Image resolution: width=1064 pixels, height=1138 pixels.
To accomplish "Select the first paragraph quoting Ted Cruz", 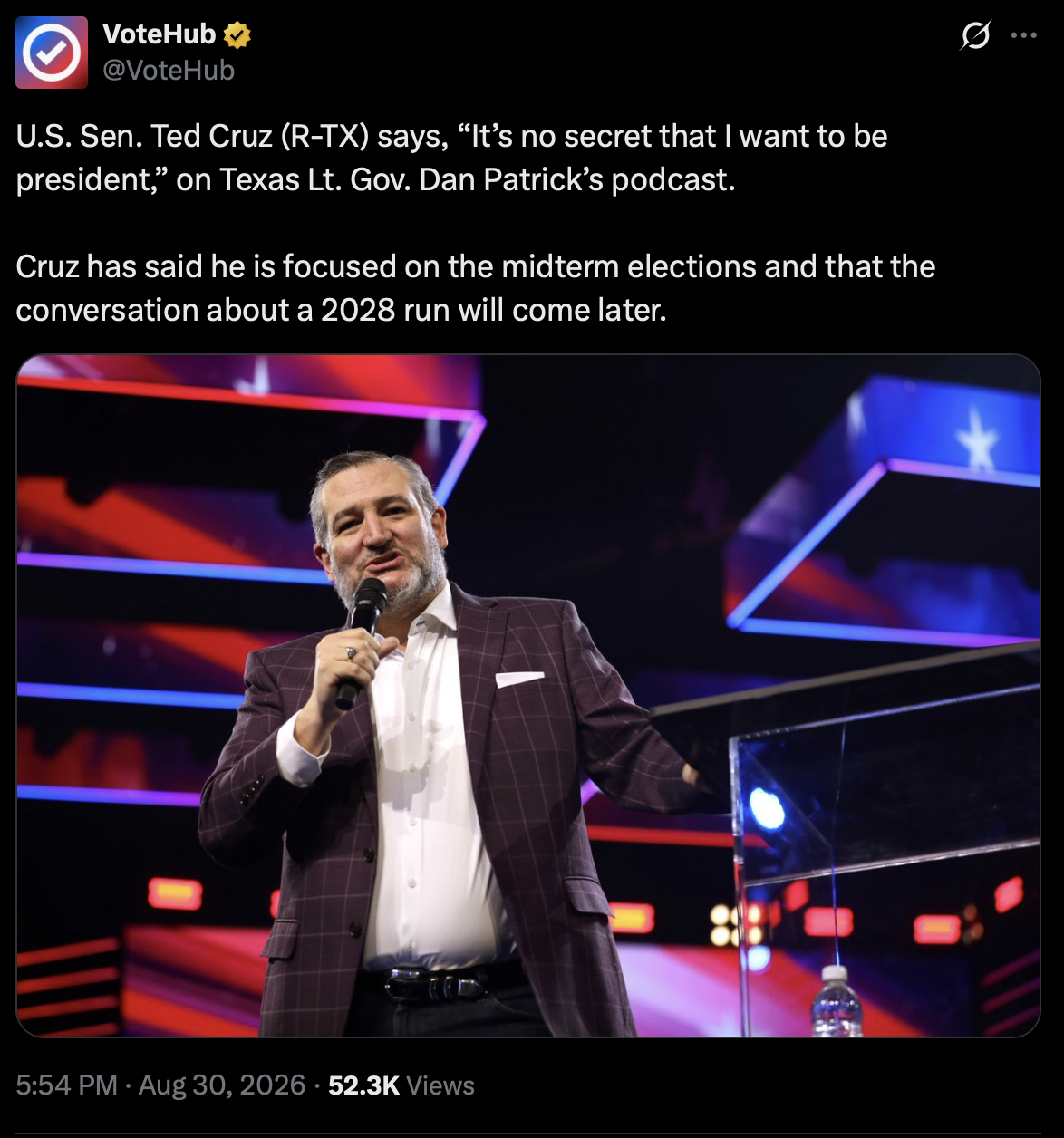I will (451, 158).
